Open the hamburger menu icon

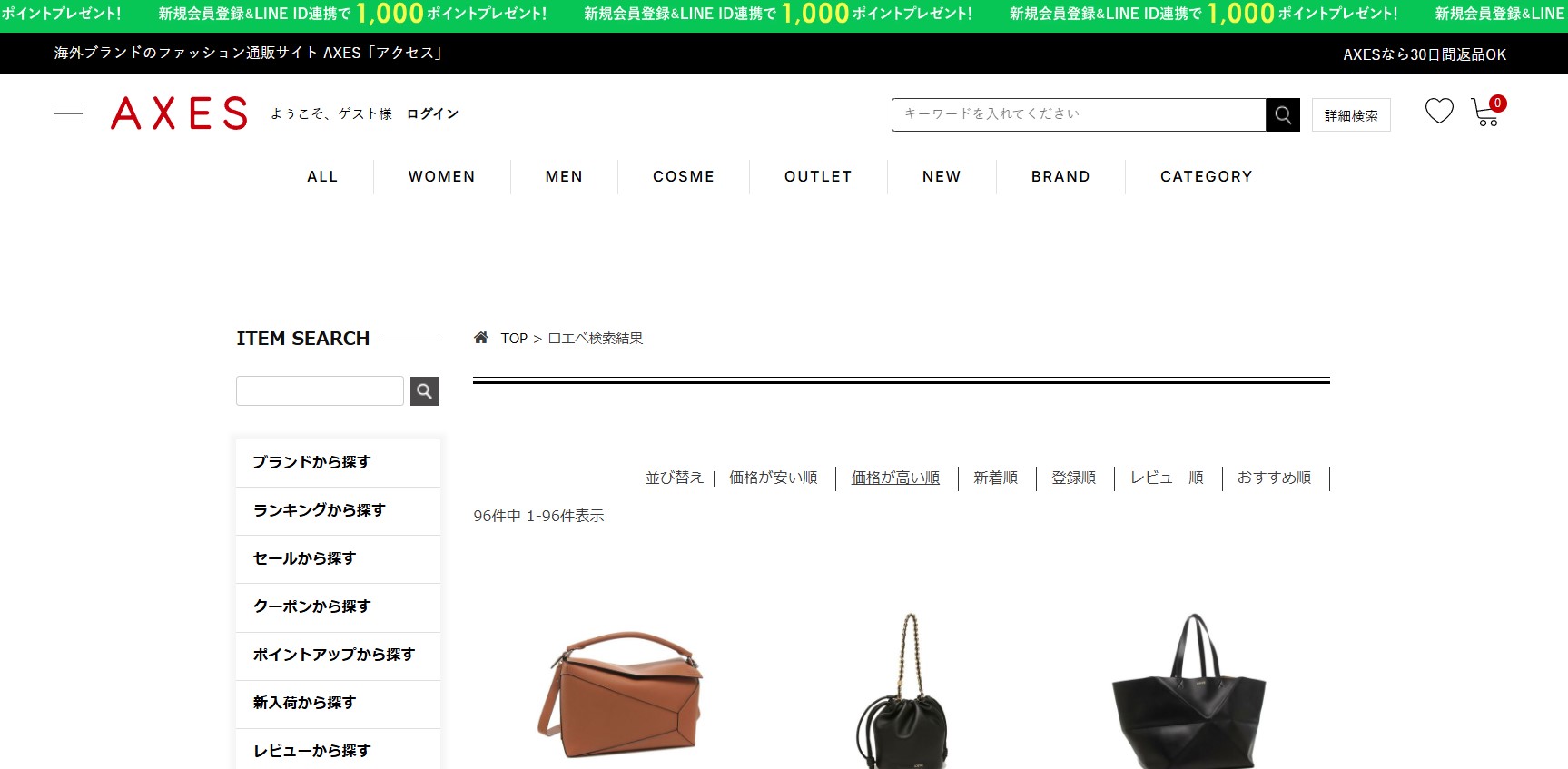coord(68,113)
